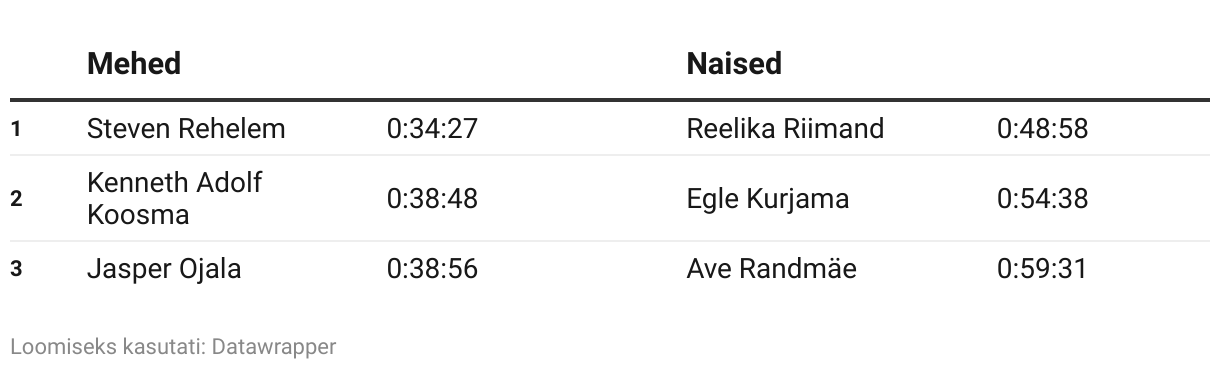
Task: Click the 0:48:58 time value
Action: [x=1042, y=129]
